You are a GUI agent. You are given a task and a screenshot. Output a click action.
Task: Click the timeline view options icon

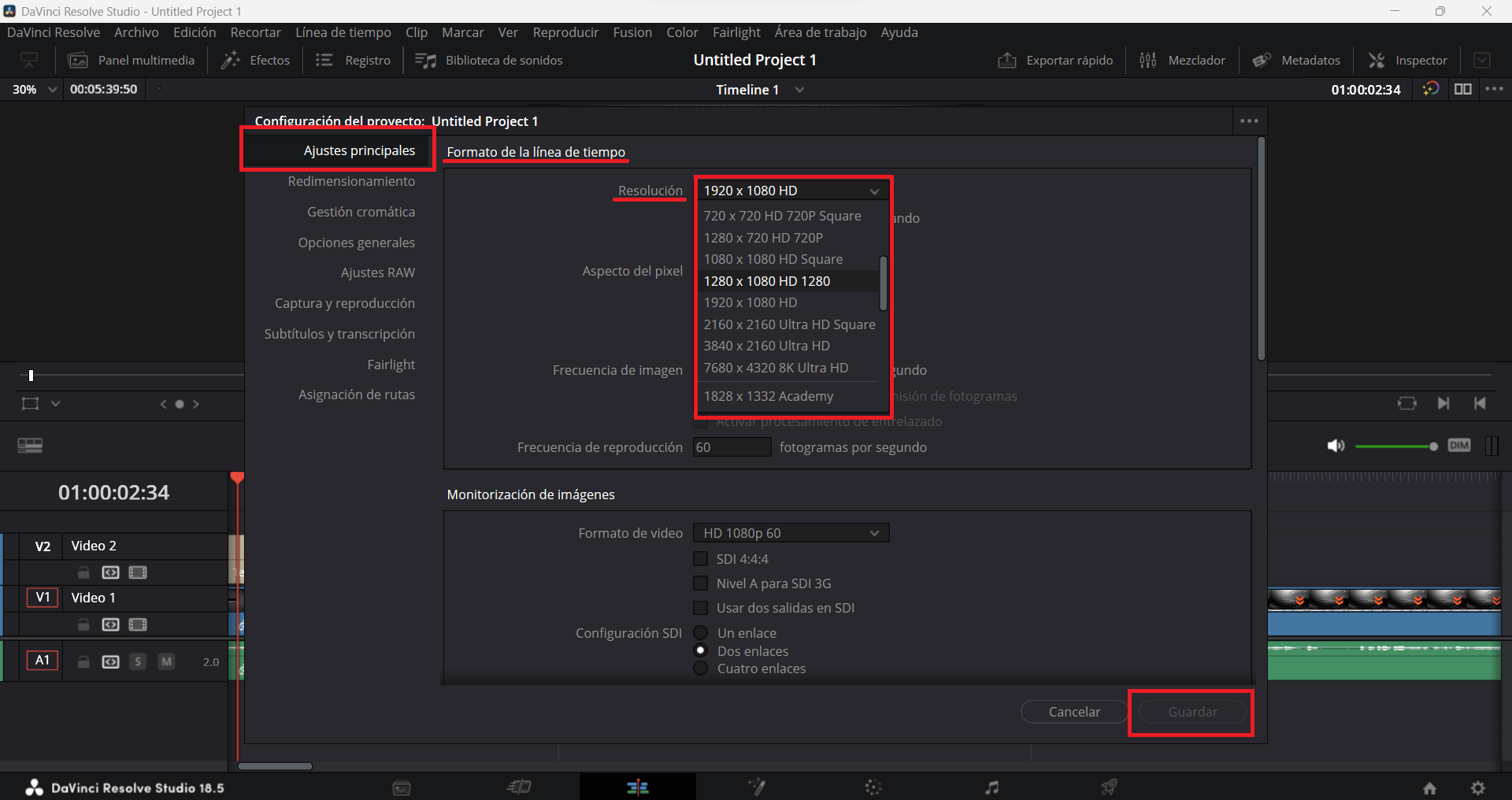[x=30, y=446]
